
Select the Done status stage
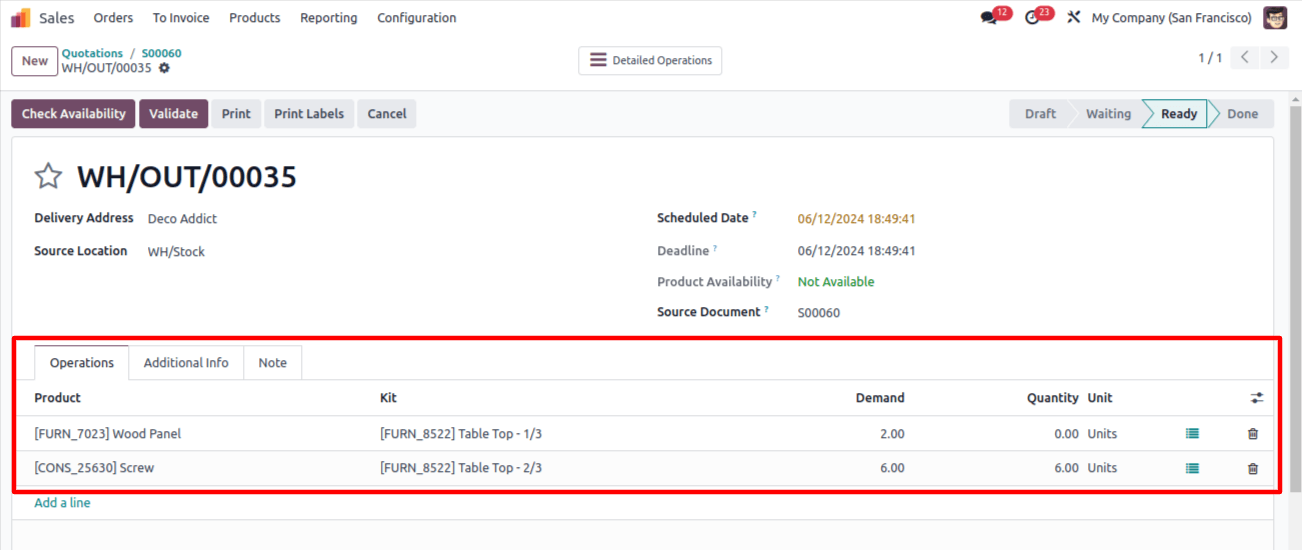click(1242, 114)
